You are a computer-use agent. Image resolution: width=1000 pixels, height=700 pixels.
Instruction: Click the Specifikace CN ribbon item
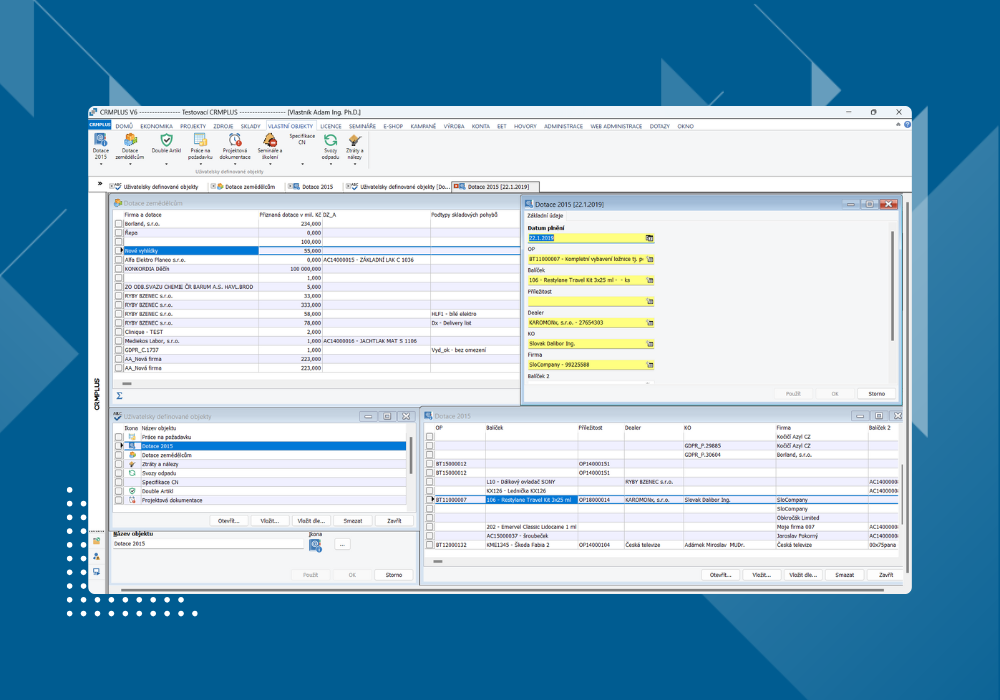pyautogui.click(x=302, y=139)
